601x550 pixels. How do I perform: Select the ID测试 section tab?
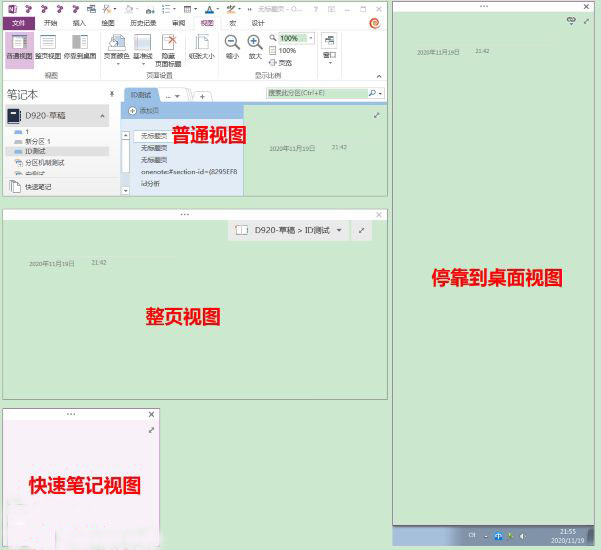click(141, 95)
